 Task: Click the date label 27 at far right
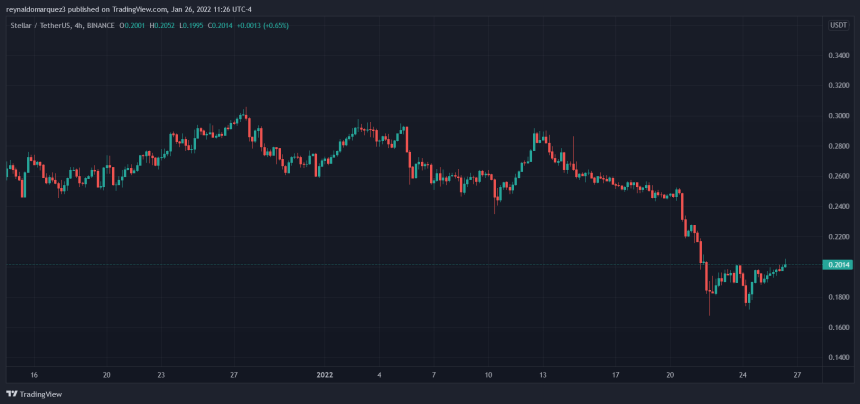pos(796,375)
